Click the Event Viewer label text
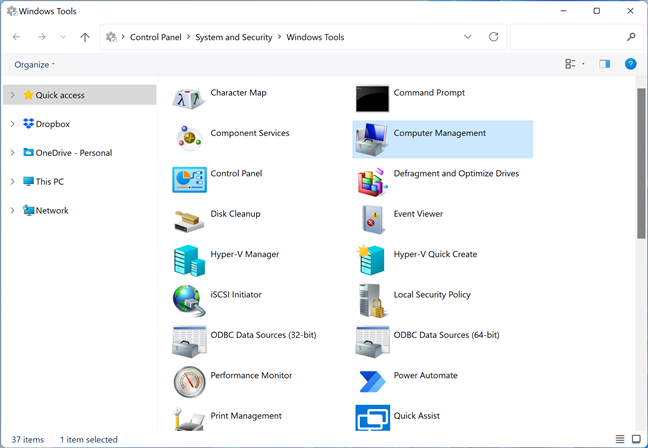Image resolution: width=648 pixels, height=448 pixels. point(418,214)
